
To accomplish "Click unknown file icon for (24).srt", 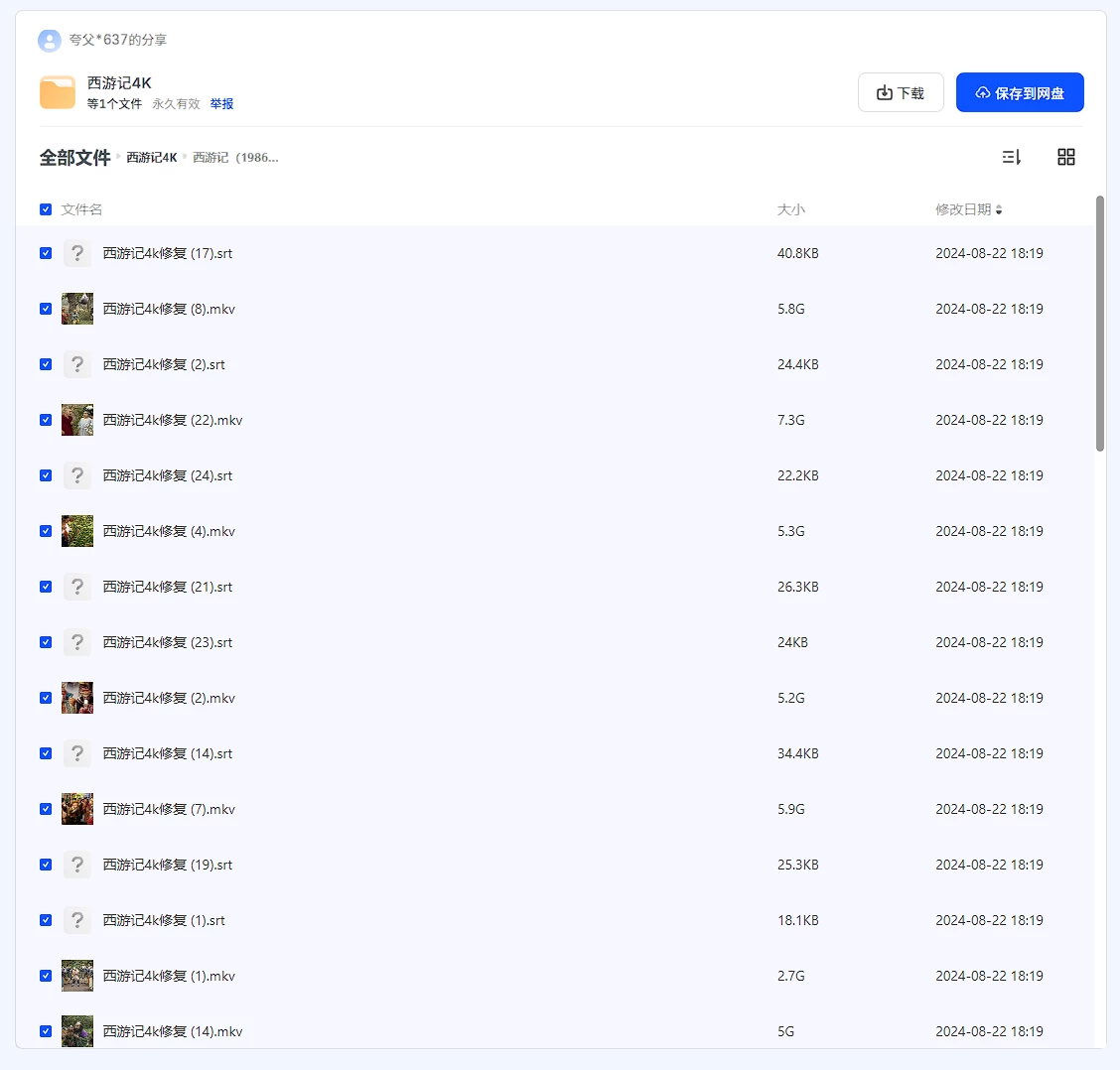I will (77, 475).
